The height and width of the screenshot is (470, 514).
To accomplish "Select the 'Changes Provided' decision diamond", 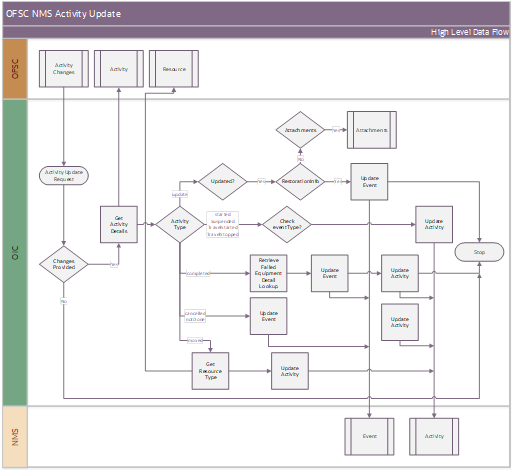I will pos(64,264).
